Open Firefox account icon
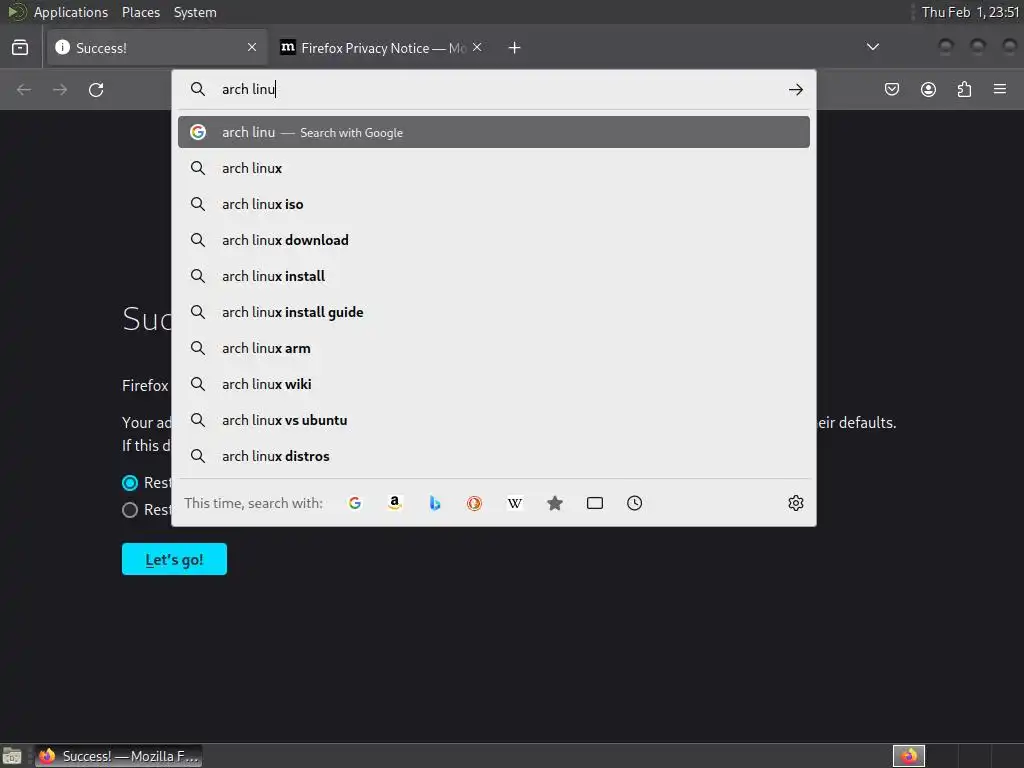The image size is (1024, 768). pyautogui.click(x=928, y=89)
